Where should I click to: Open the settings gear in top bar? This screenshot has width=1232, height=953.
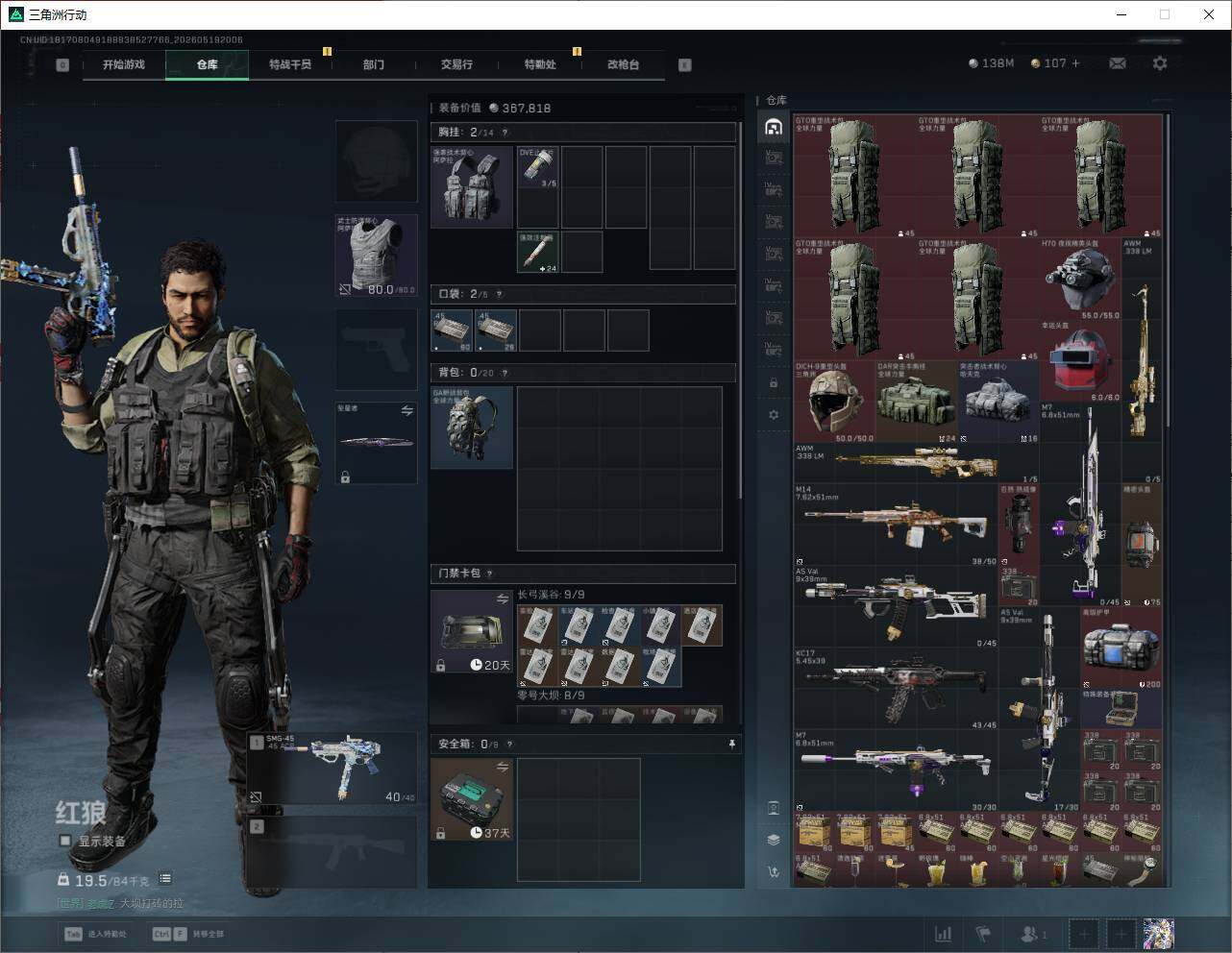click(1160, 63)
